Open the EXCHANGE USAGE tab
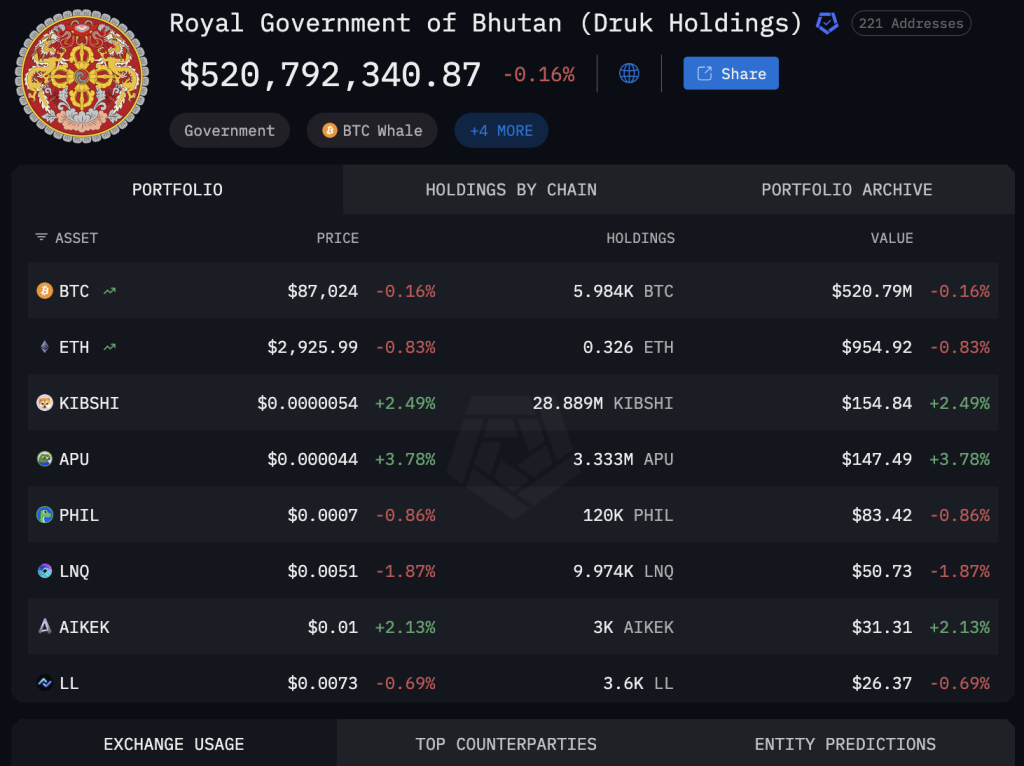Image resolution: width=1024 pixels, height=766 pixels. [x=174, y=744]
